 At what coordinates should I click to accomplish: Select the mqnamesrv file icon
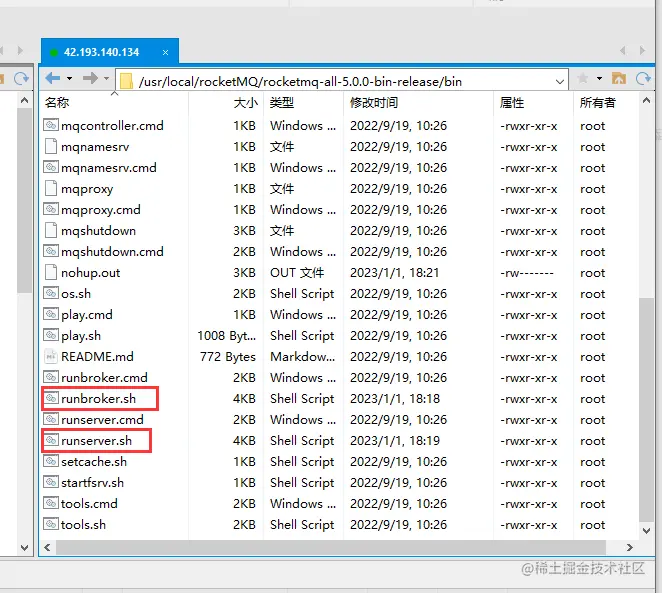coord(51,146)
